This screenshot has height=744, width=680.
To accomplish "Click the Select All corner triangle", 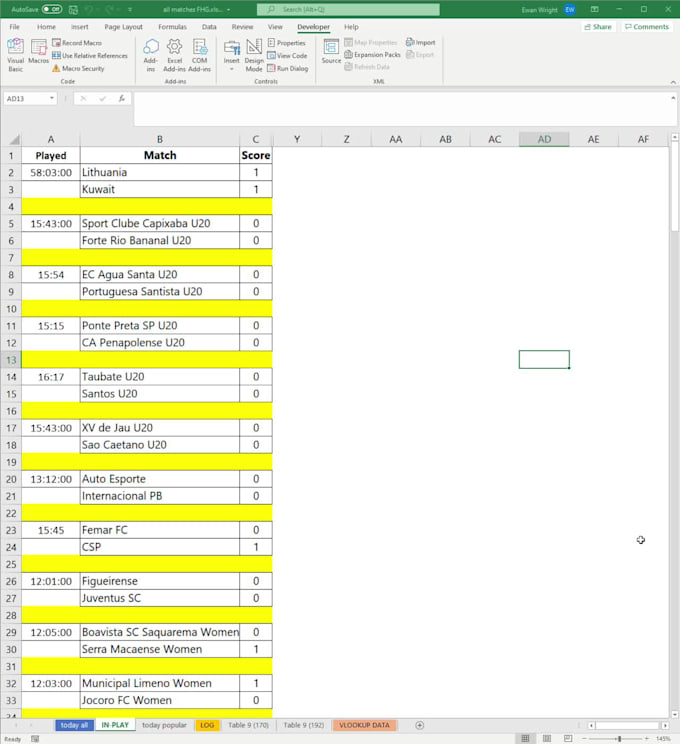I will tap(15, 139).
